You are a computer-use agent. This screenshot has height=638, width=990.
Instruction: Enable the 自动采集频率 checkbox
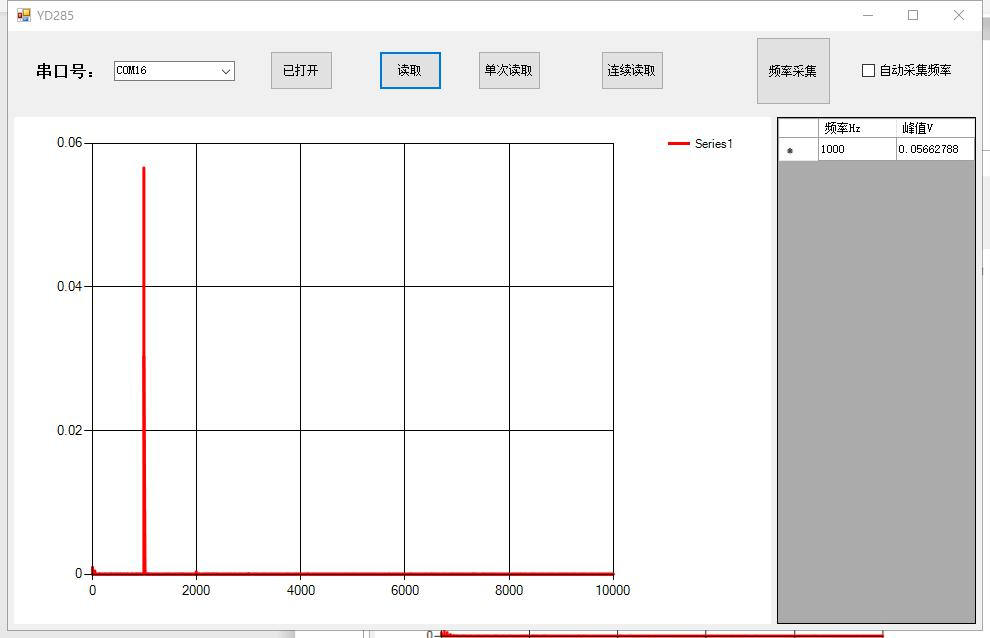(869, 71)
